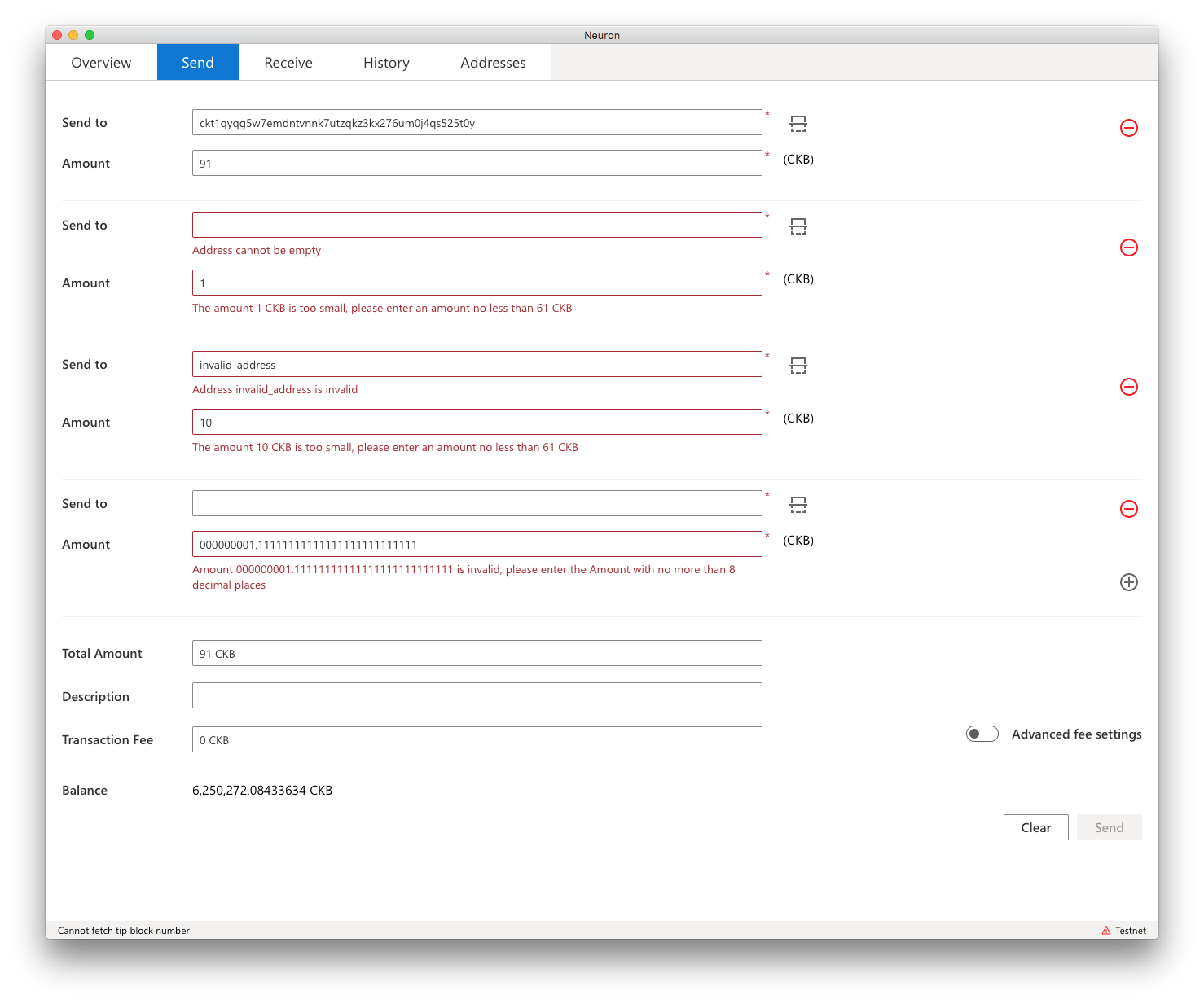Click the 'Advanced fee settings' label
Image resolution: width=1204 pixels, height=1004 pixels.
click(x=1077, y=734)
